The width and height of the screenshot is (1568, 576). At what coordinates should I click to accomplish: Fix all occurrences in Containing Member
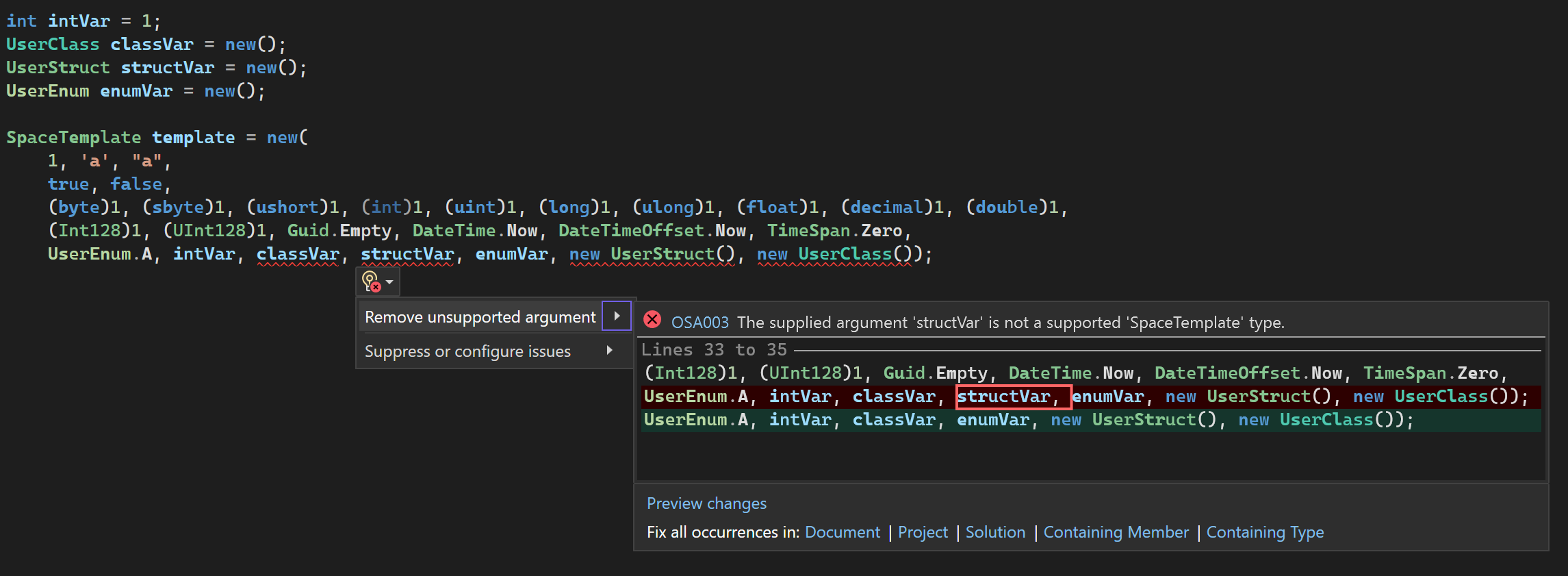pos(1116,532)
